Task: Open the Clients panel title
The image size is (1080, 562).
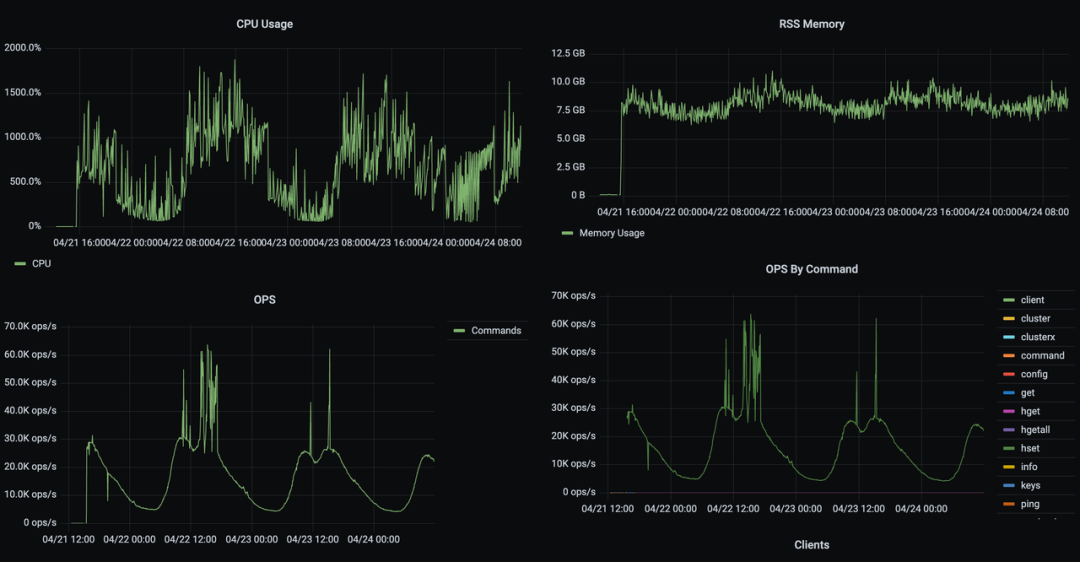Action: [x=811, y=545]
